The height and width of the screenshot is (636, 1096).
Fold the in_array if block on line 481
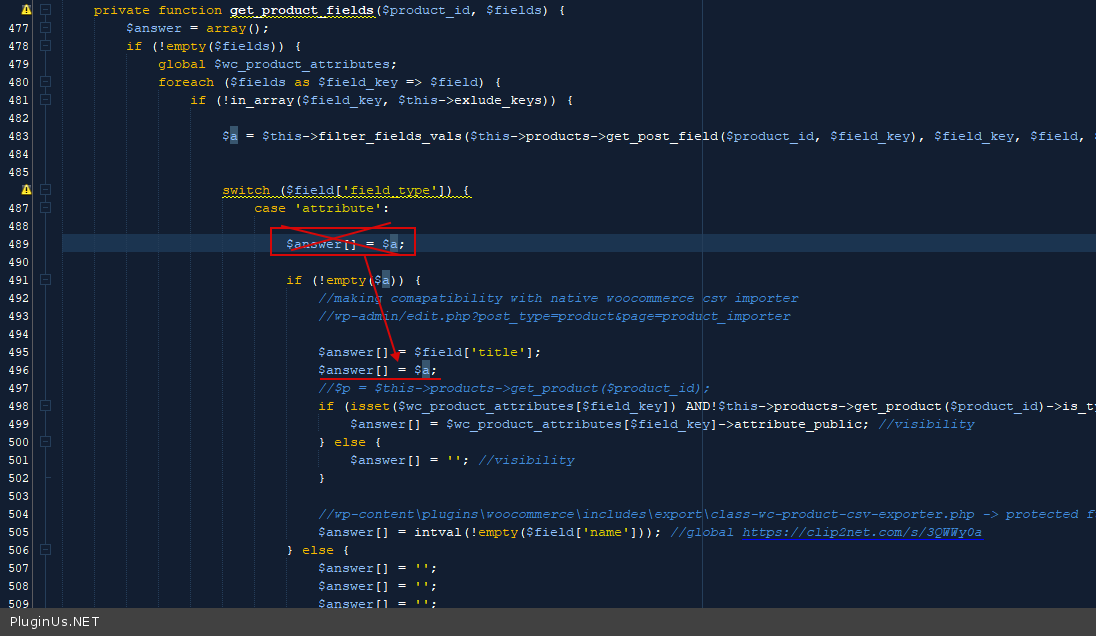pyautogui.click(x=45, y=100)
